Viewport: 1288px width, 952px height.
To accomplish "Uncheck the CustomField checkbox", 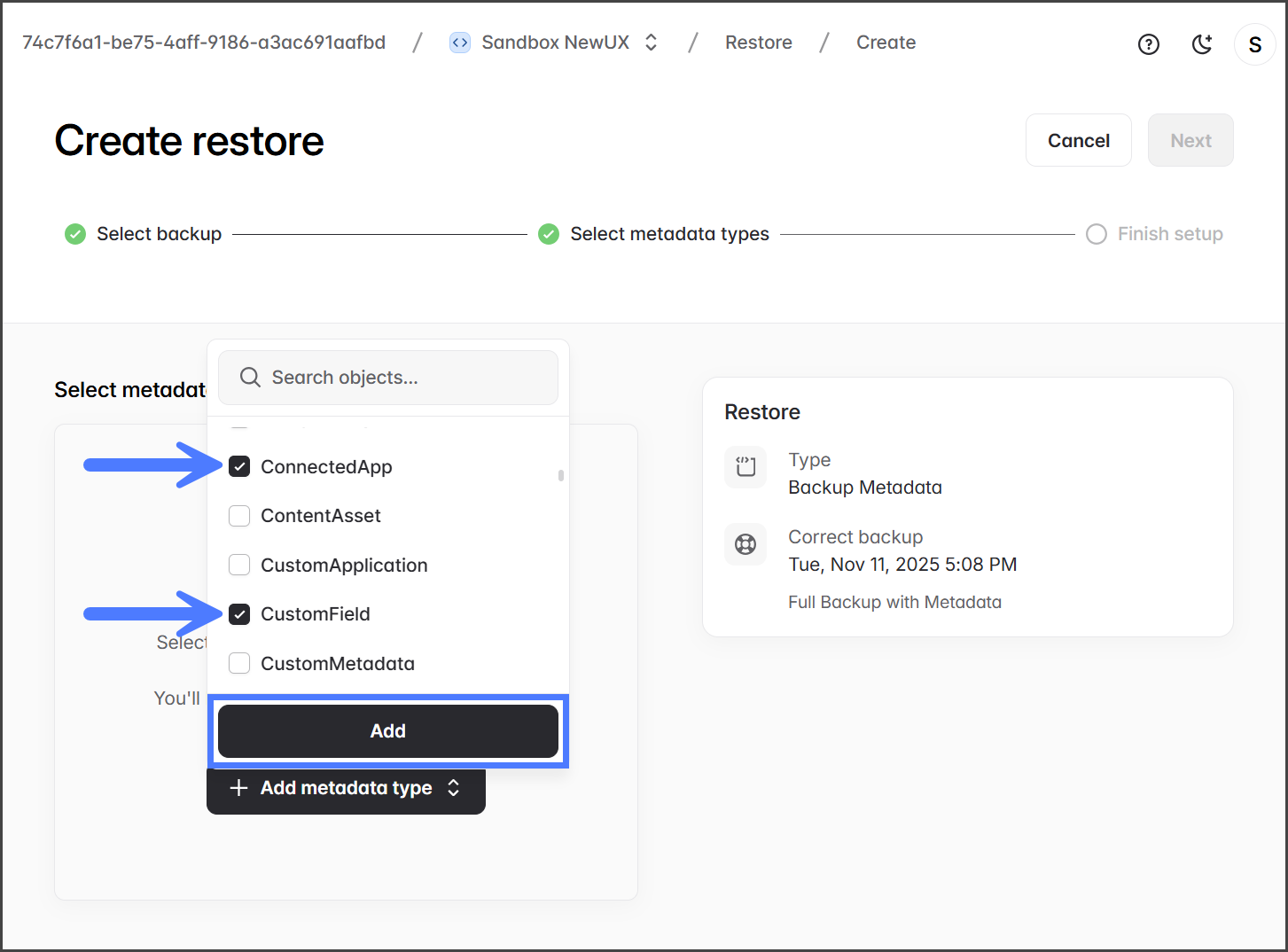I will 239,614.
